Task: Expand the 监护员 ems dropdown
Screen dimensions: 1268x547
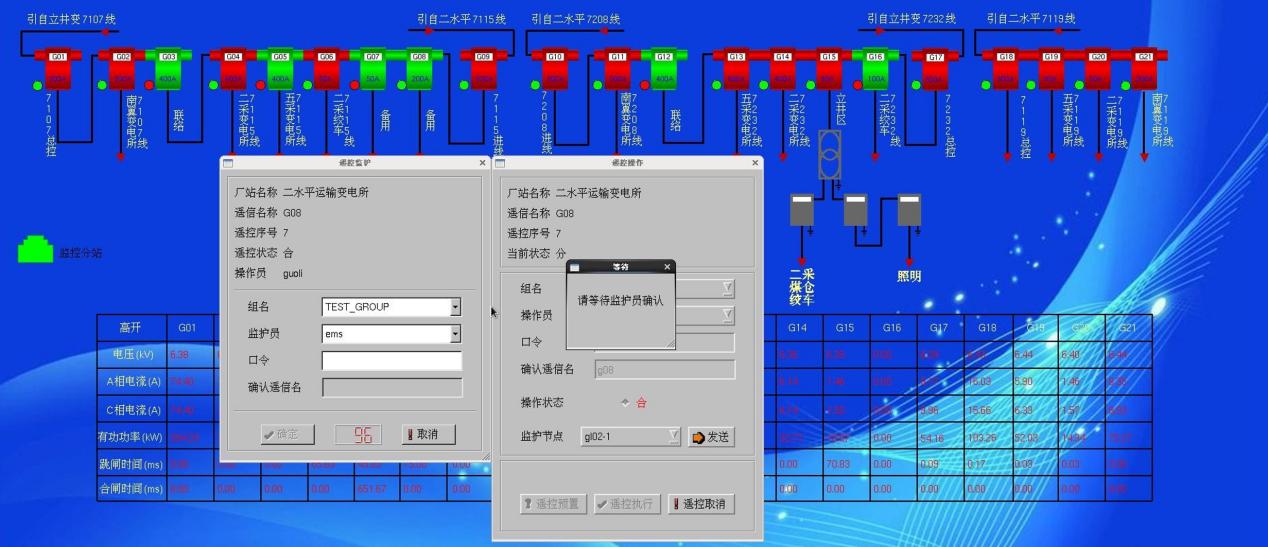Action: tap(455, 335)
